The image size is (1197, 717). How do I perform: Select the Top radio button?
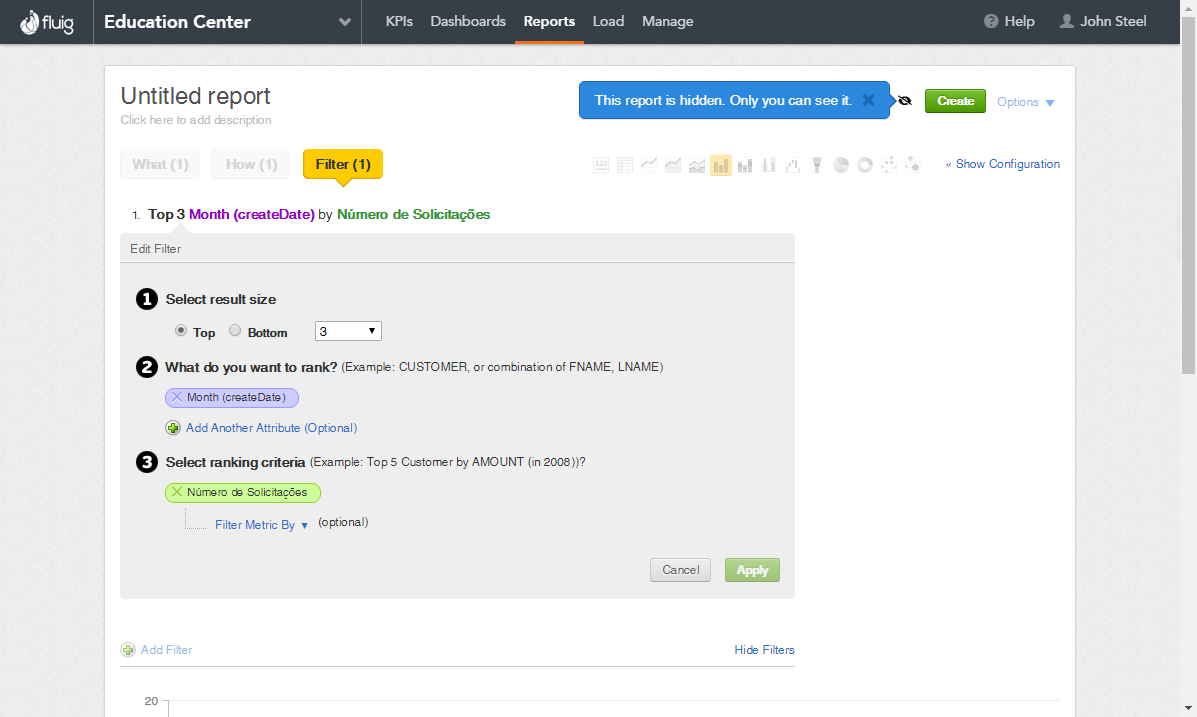pos(181,331)
